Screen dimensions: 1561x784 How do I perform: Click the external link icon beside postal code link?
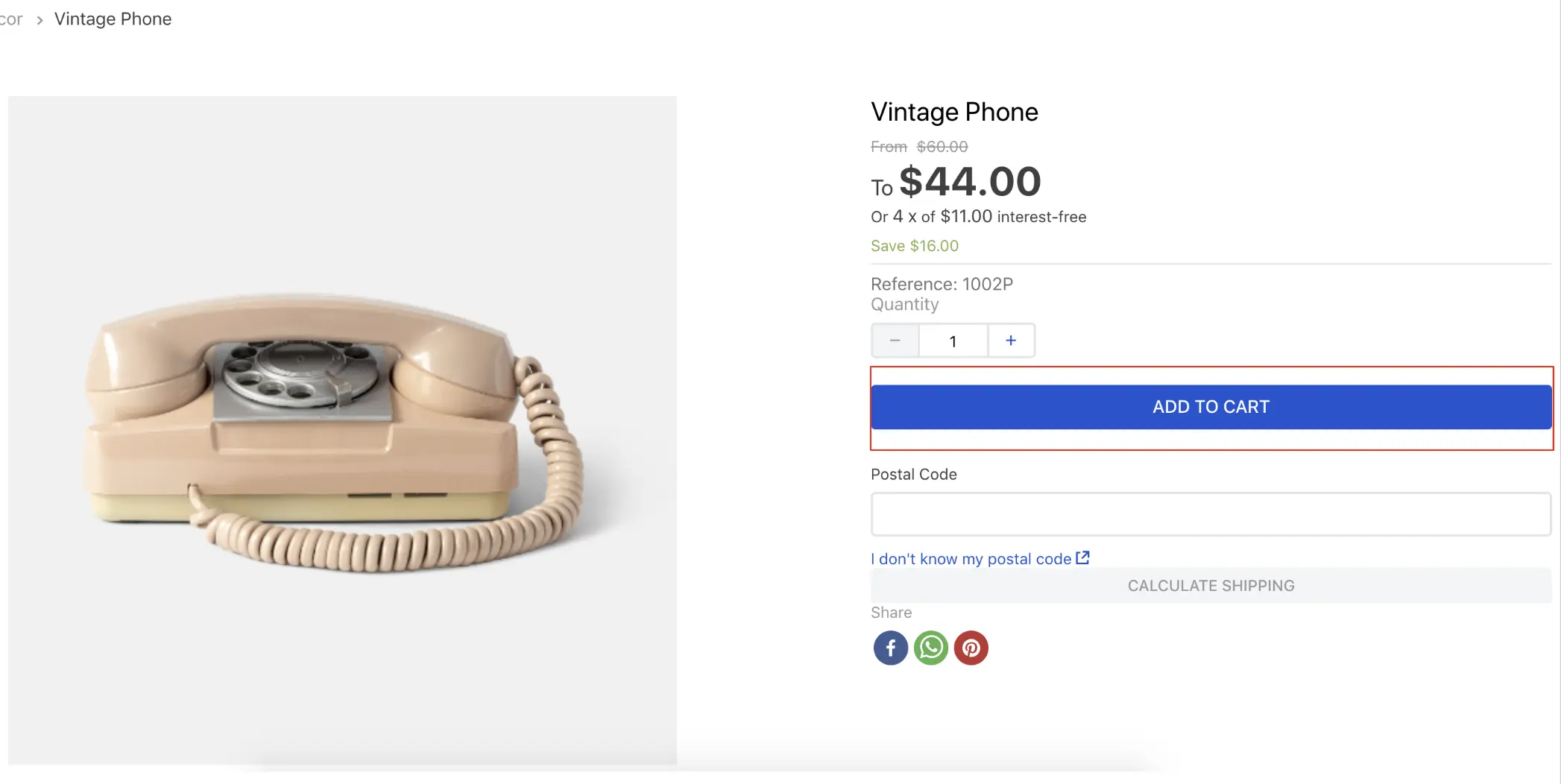coord(1082,557)
